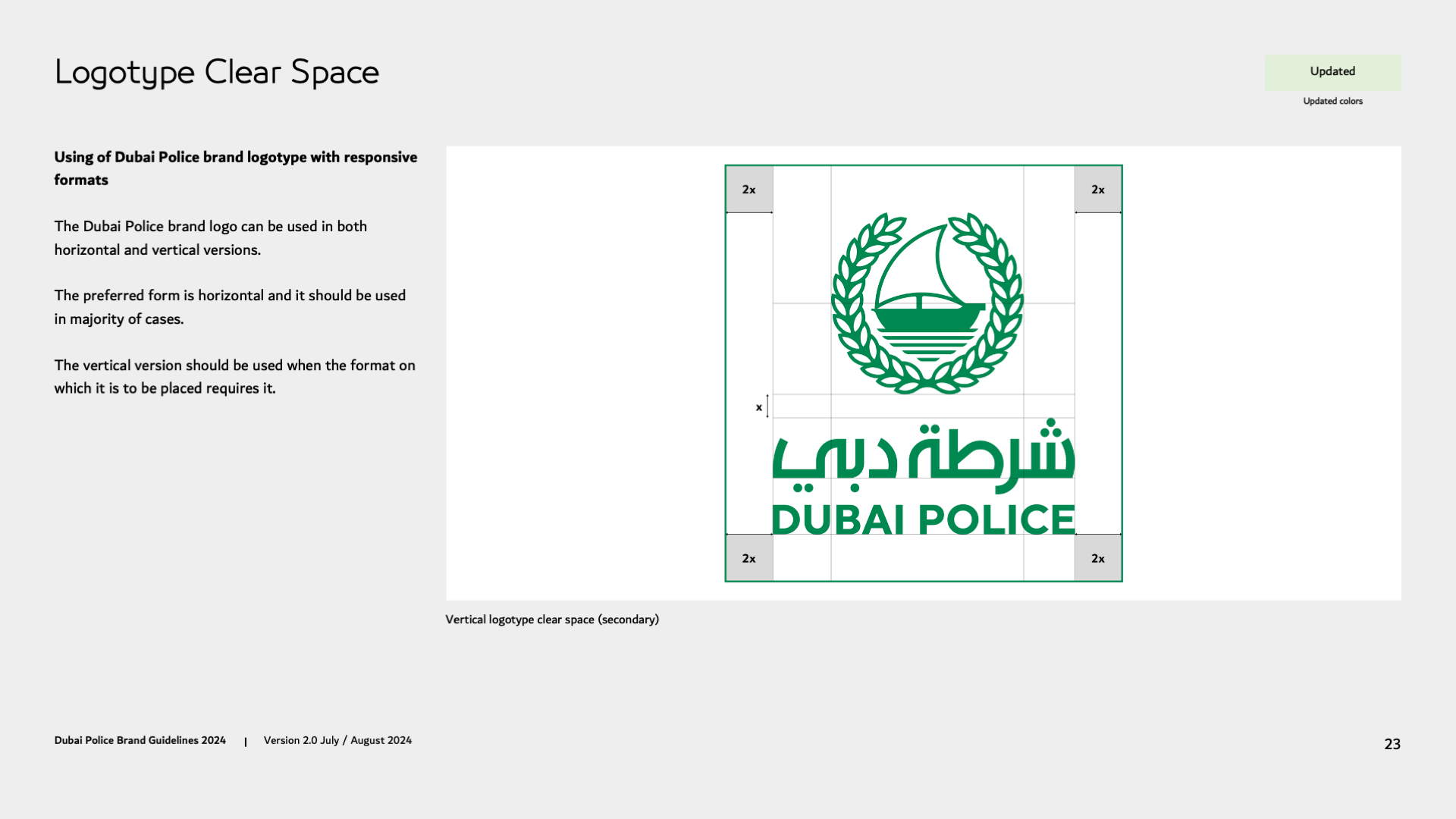Click the preferred form is horizontal paragraph
This screenshot has height=819, width=1456.
point(229,307)
